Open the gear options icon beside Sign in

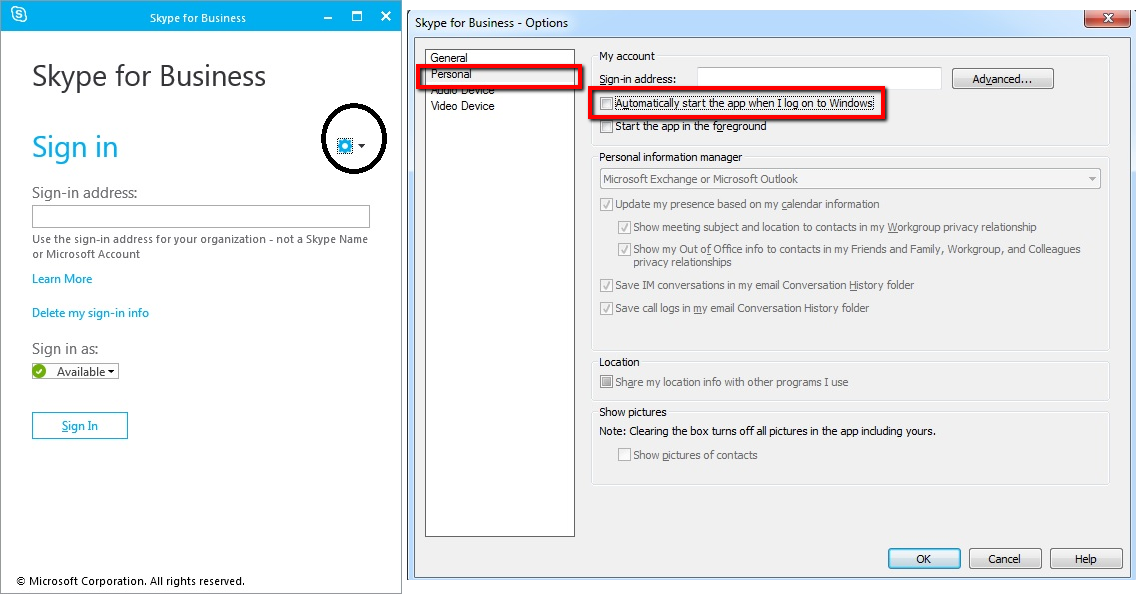[345, 146]
